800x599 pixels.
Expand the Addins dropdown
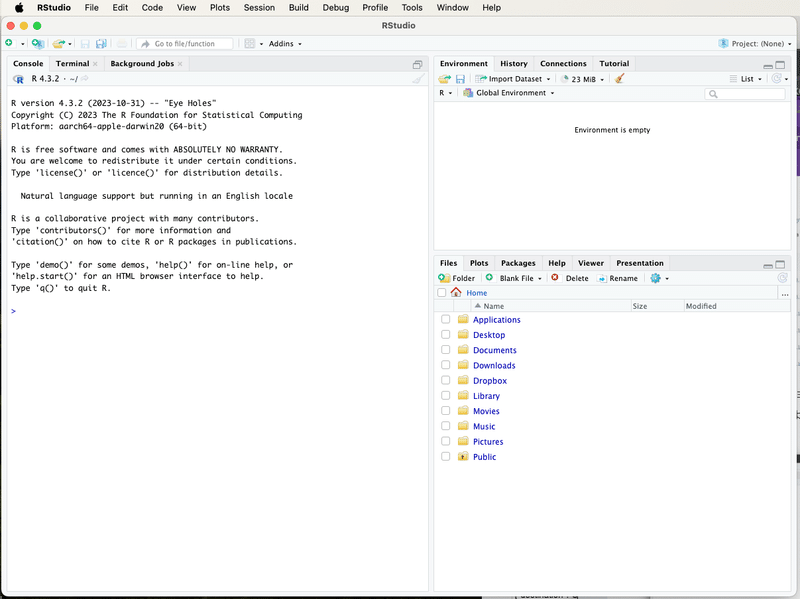click(x=285, y=44)
